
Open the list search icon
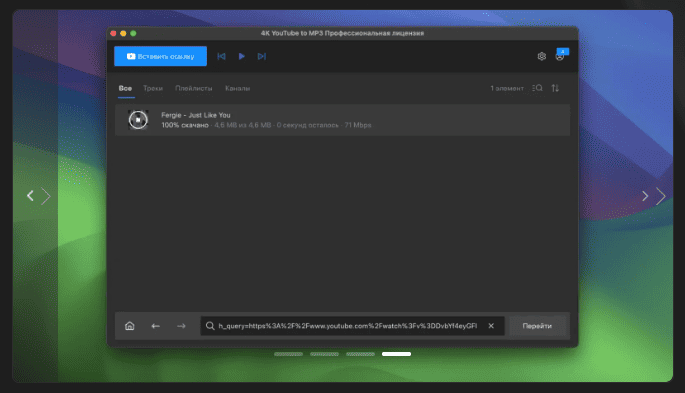click(537, 88)
